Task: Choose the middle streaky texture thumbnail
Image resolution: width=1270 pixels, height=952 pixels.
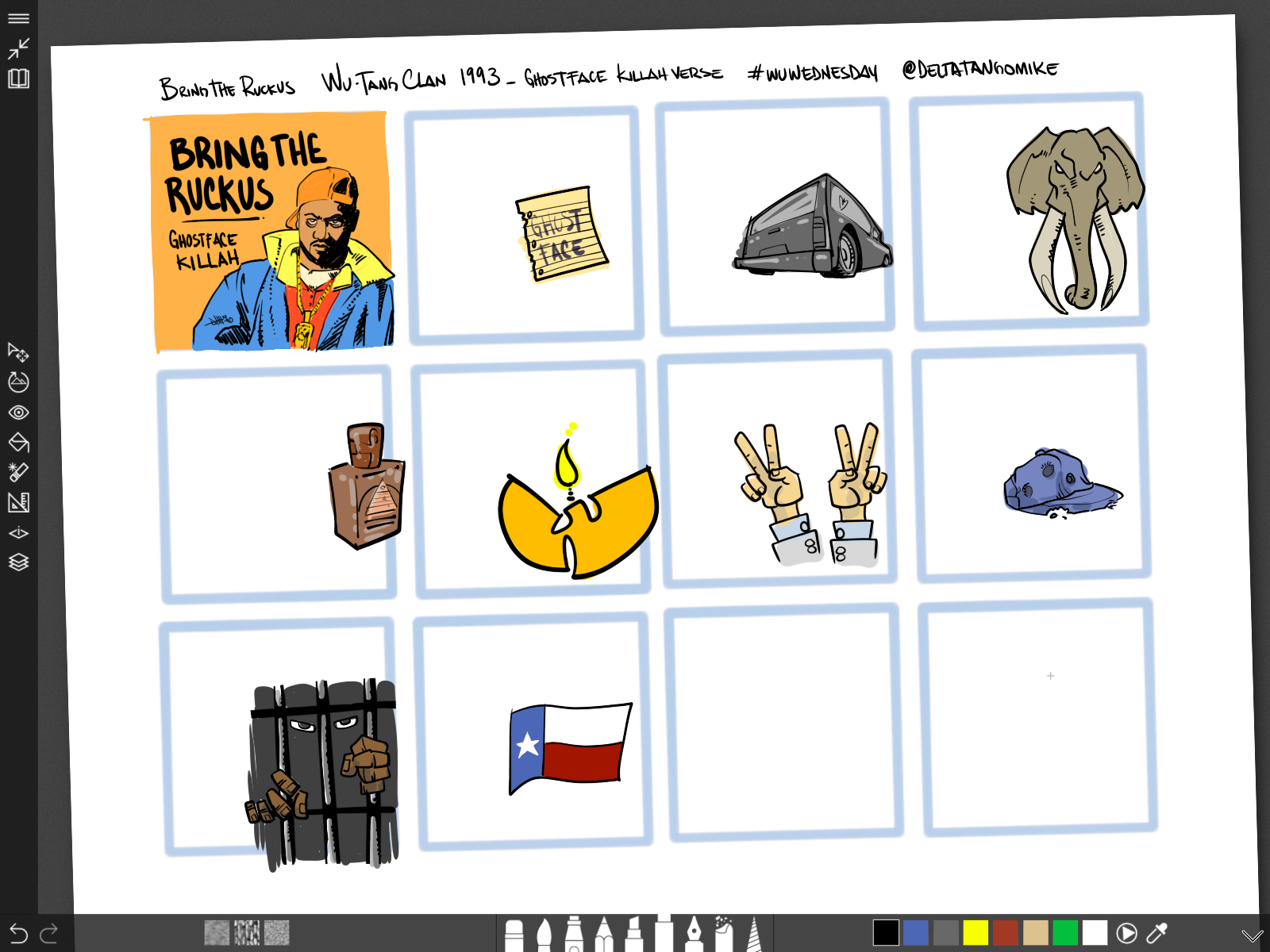Action: coord(247,933)
